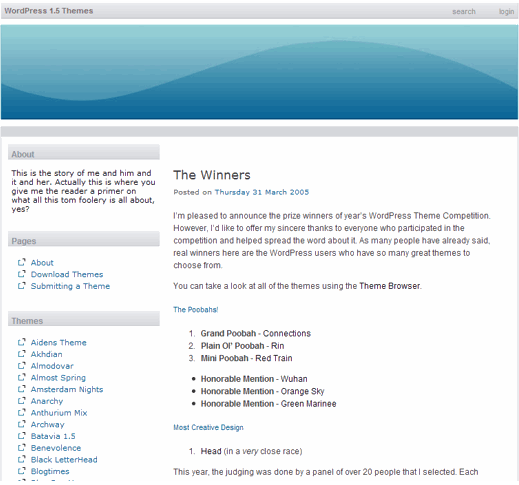
Task: Click the link icon beside Black LetterHead
Action: [22, 459]
